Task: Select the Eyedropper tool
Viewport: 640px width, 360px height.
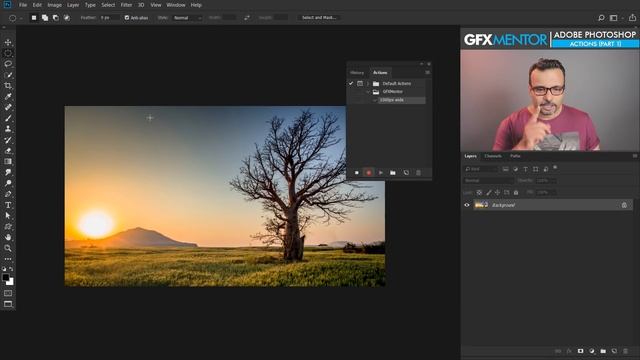Action: point(8,97)
